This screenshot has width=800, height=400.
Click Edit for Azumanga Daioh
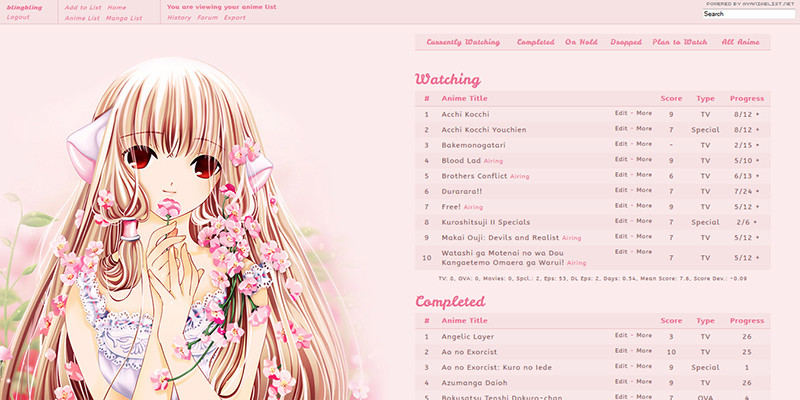pos(621,381)
